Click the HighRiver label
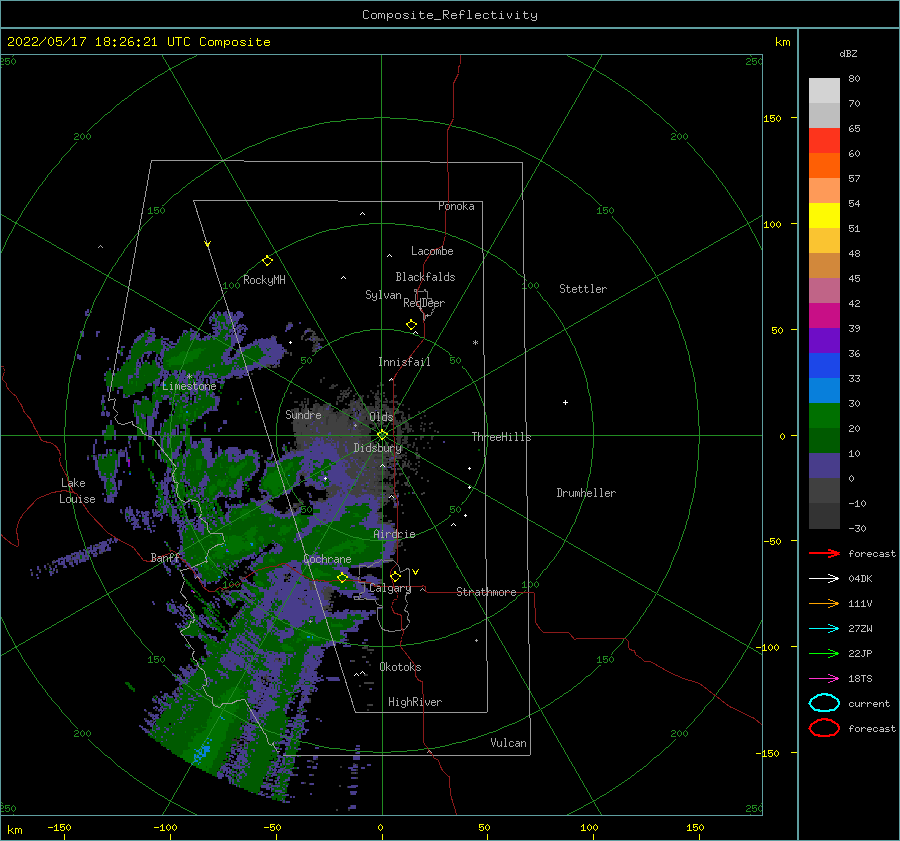Viewport: 900px width, 841px height. [415, 702]
